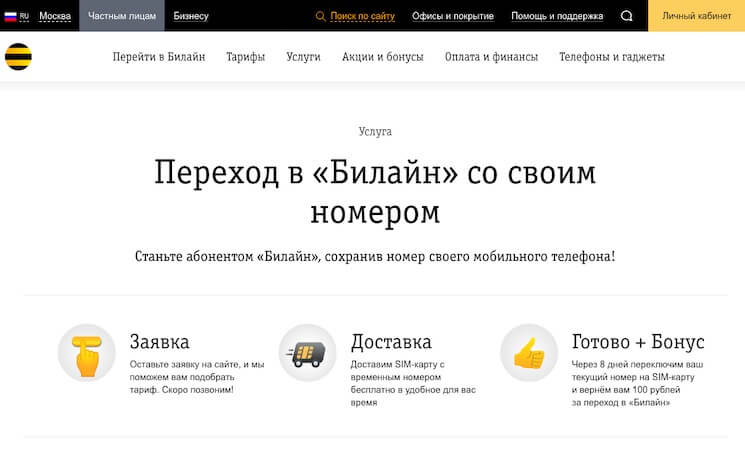
Task: Open Личный кабинет button
Action: [697, 16]
